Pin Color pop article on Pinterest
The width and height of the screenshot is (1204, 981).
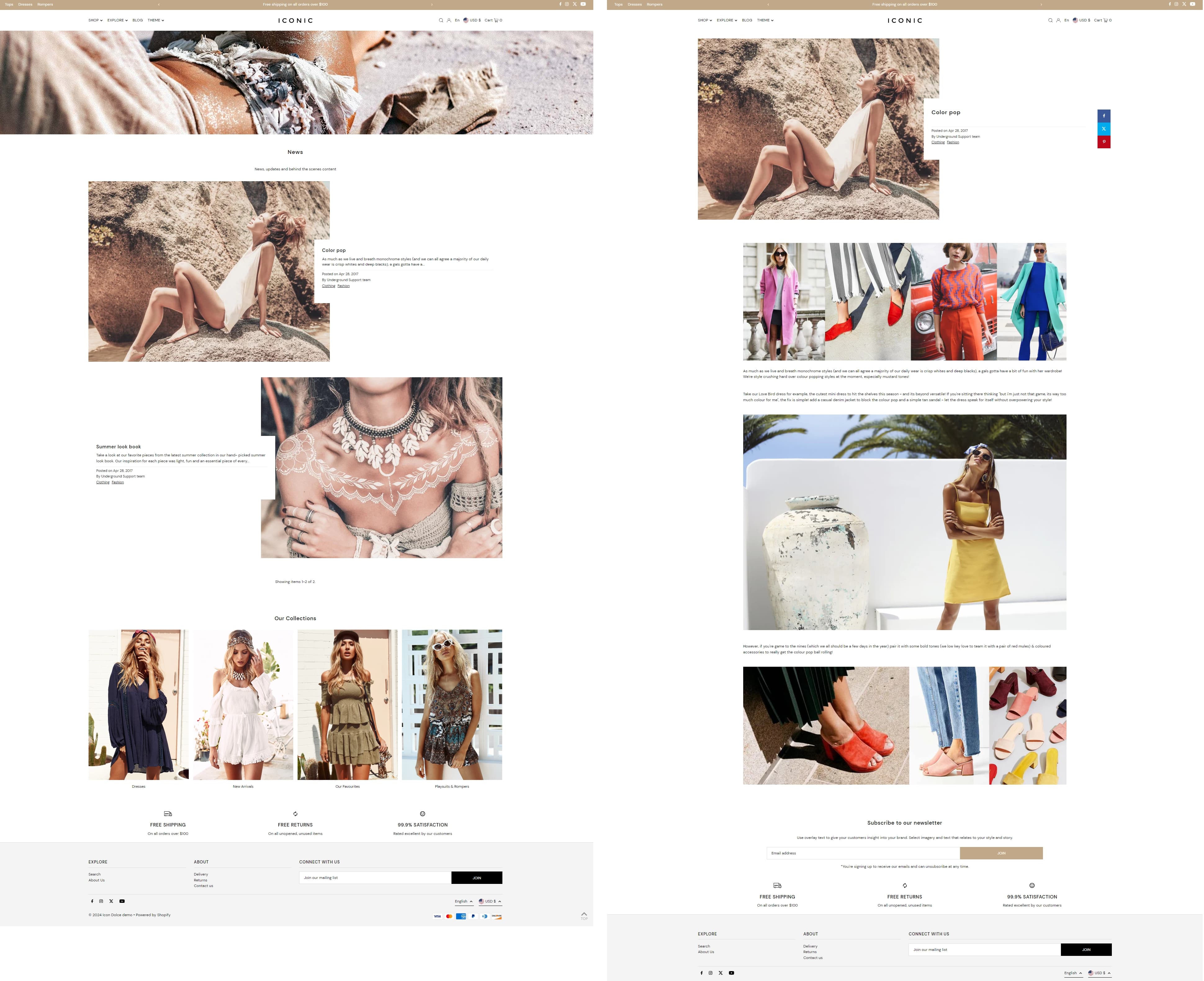[1103, 142]
